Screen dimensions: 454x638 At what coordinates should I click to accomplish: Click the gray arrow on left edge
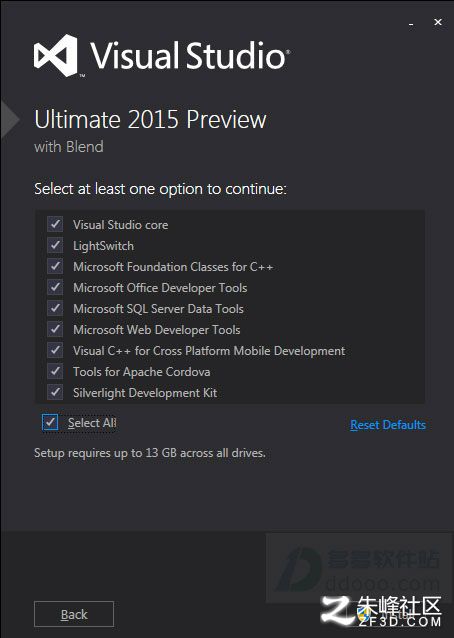(x=10, y=119)
